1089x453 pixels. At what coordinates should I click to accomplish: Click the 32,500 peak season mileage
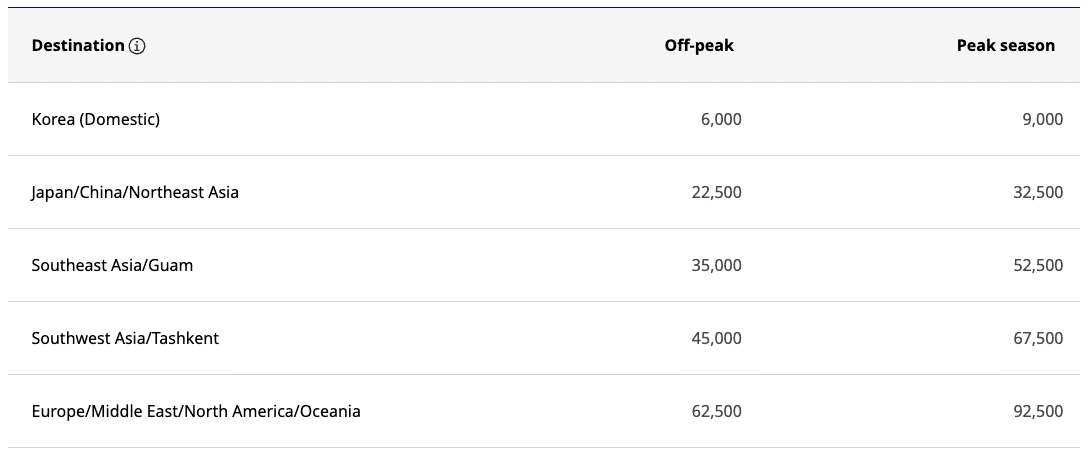pos(1038,192)
